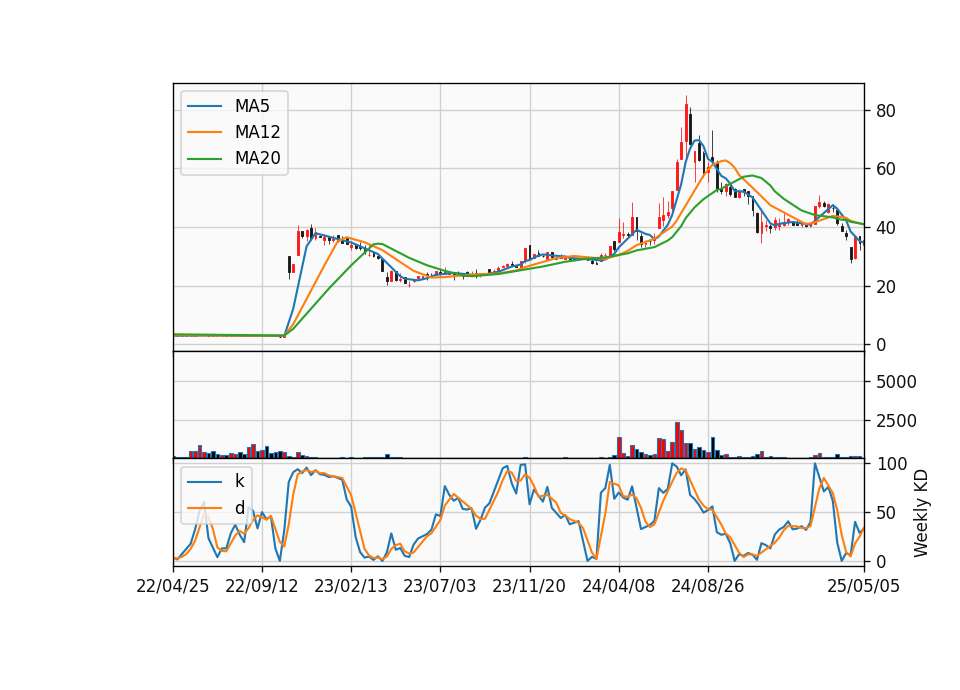960x690 pixels.
Task: Click the orange MA12 legend line sample
Action: [204, 132]
